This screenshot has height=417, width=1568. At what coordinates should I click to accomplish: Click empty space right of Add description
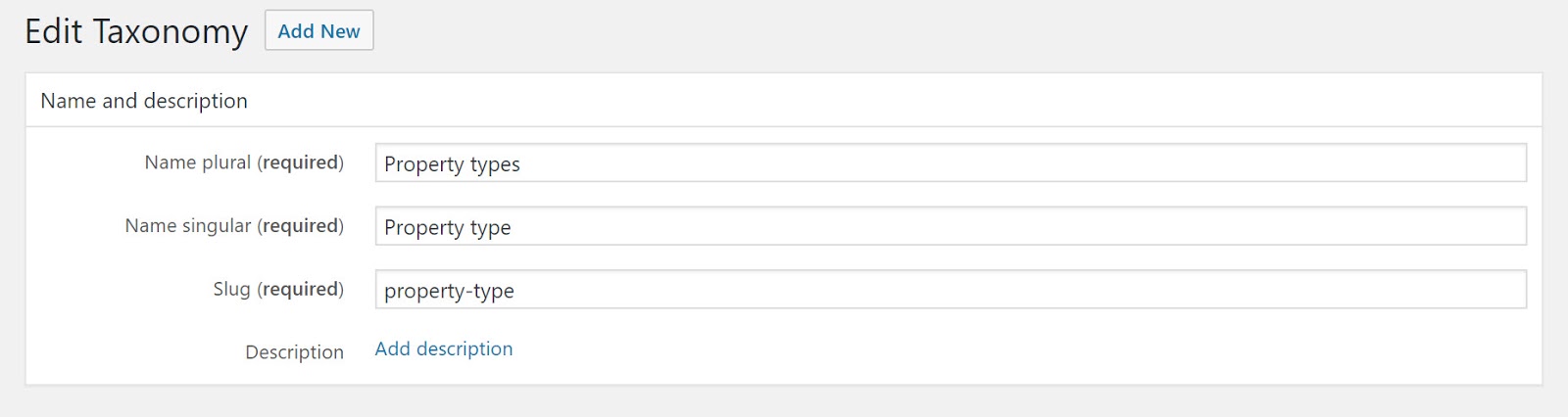882,350
